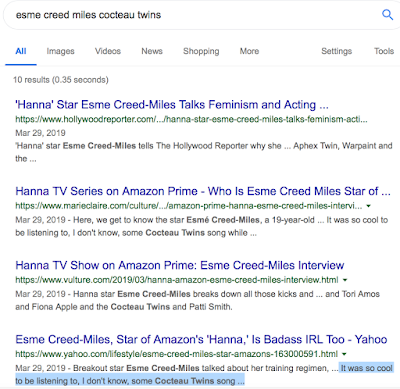Open the Hollywood Reporter feminism and acting article

click(172, 105)
